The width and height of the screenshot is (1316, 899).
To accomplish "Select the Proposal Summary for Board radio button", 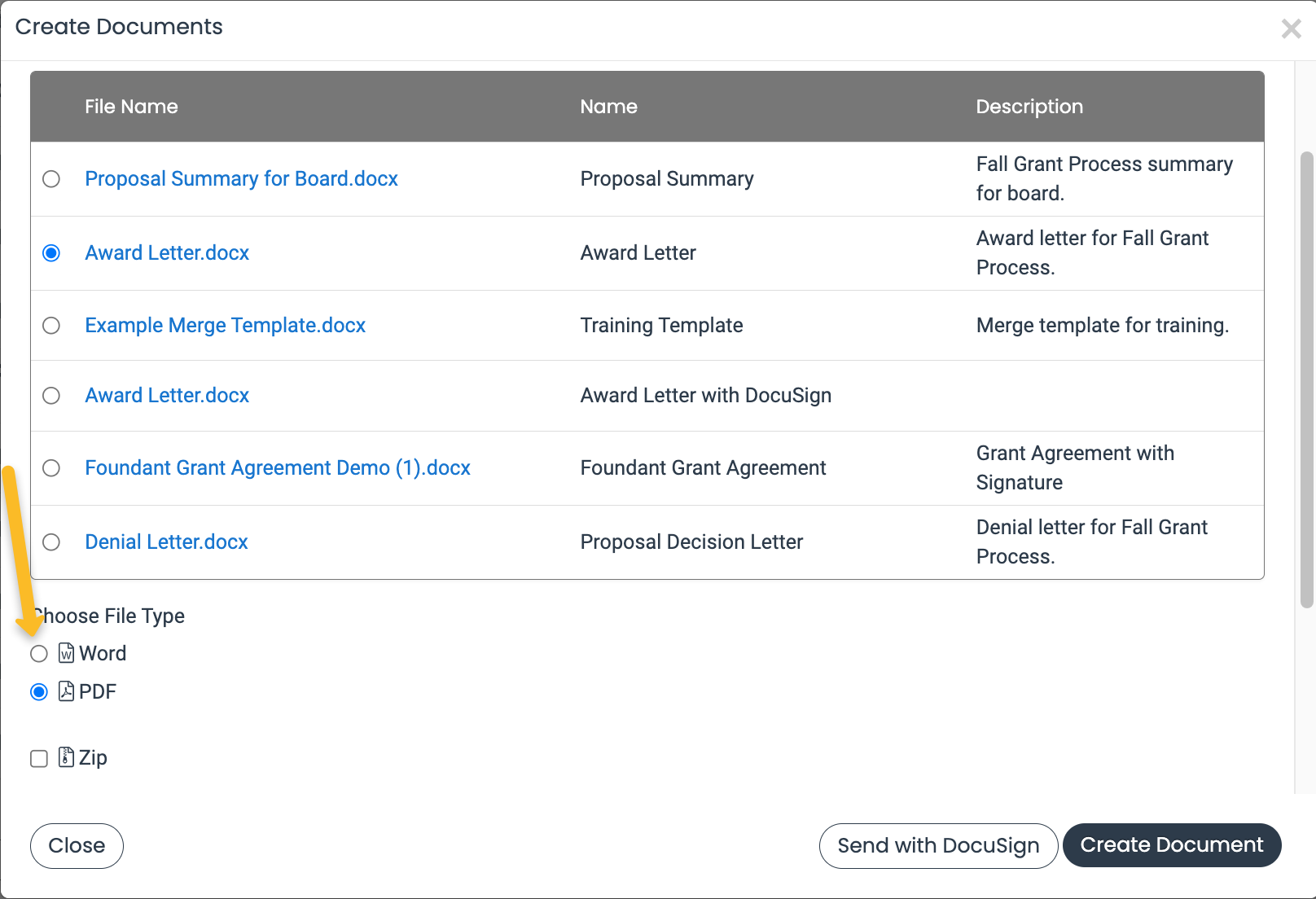I will click(51, 179).
